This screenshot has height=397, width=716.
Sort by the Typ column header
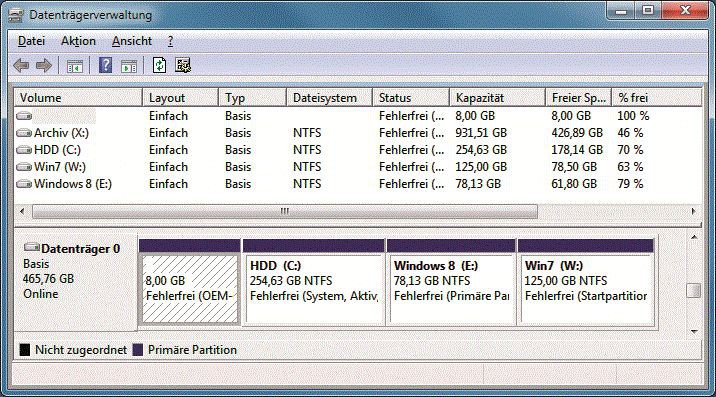click(253, 98)
